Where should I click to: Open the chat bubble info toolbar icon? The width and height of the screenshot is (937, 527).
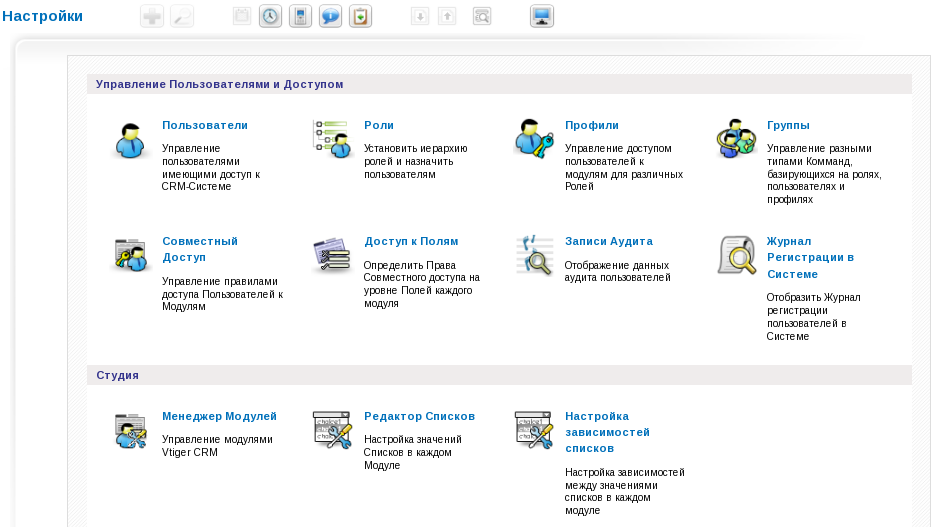[330, 16]
